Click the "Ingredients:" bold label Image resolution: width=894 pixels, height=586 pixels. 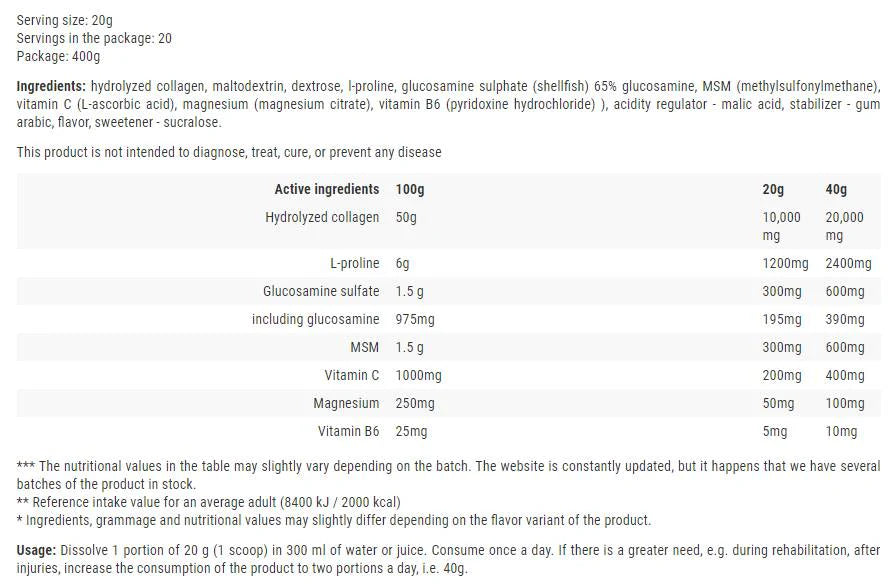coord(51,86)
